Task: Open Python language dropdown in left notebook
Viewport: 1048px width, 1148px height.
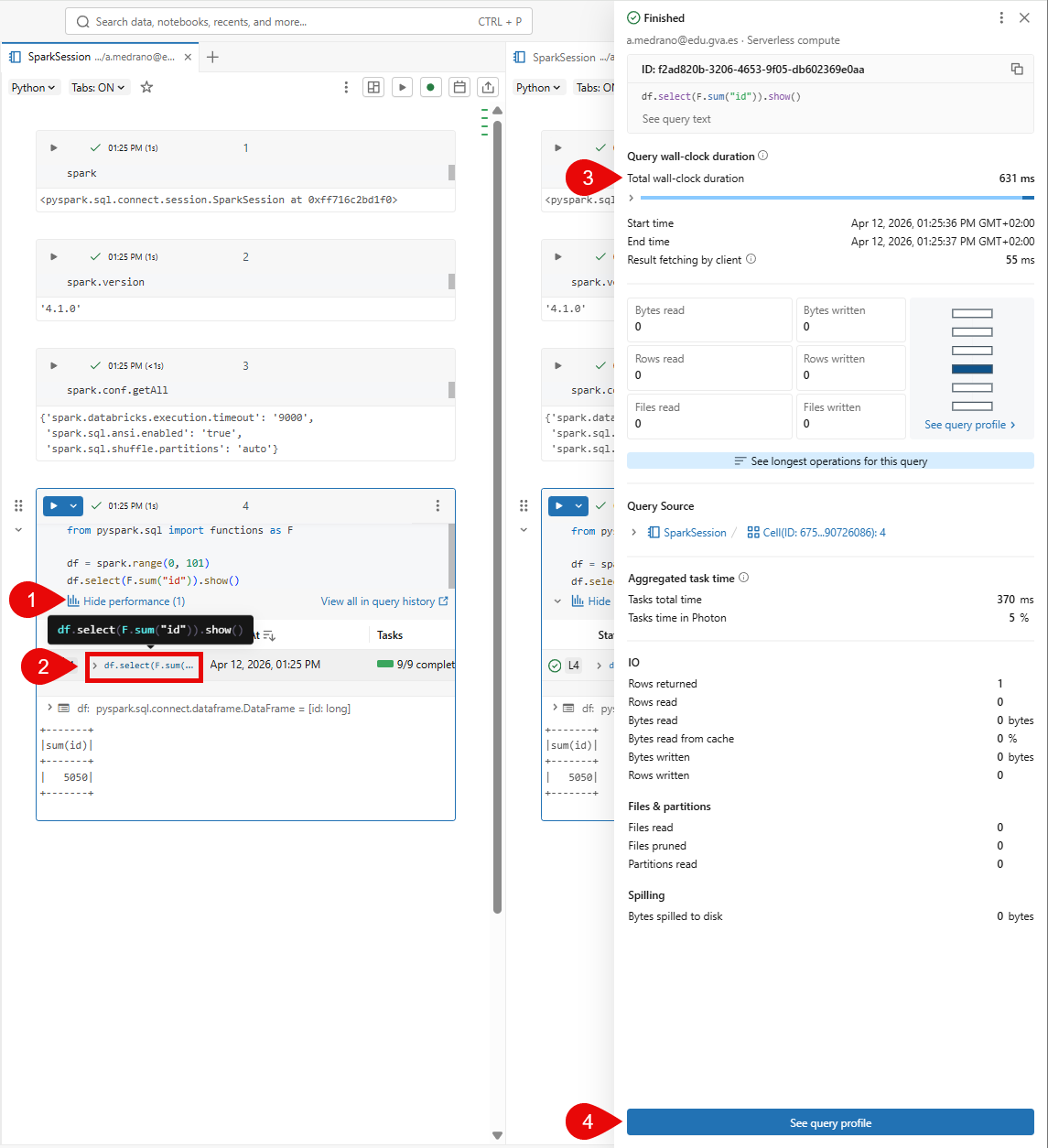Action: [x=33, y=87]
